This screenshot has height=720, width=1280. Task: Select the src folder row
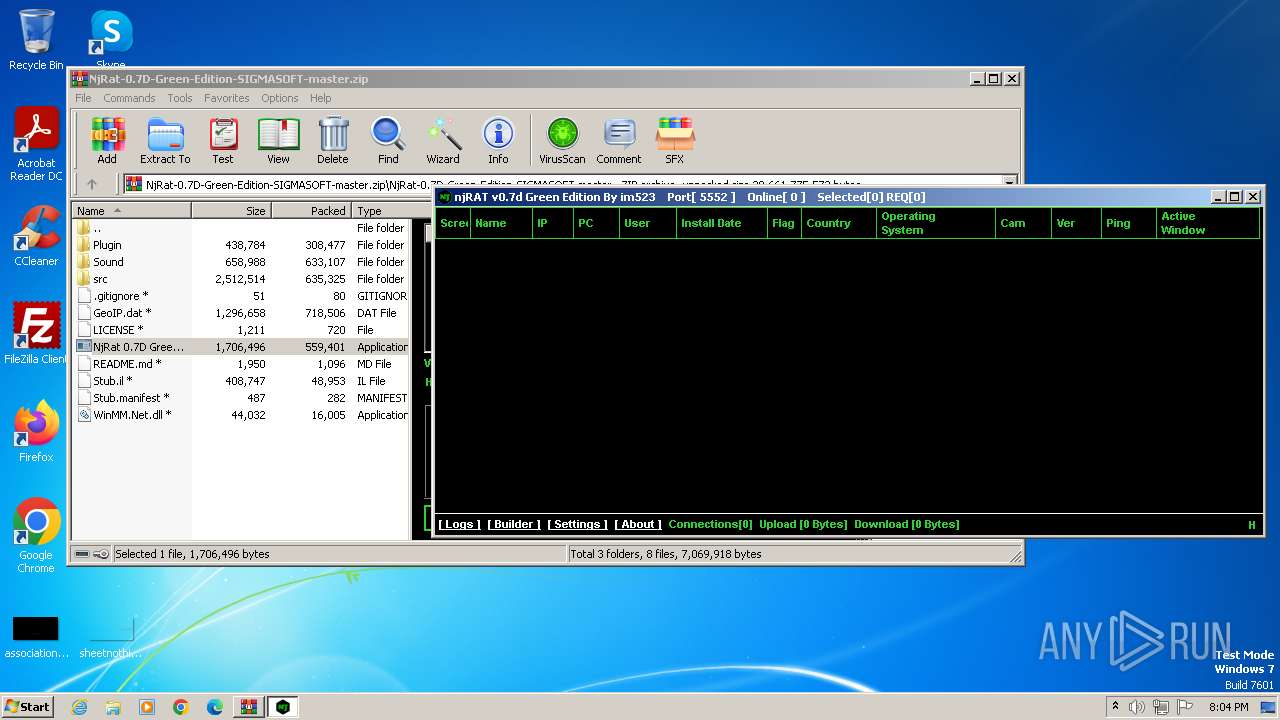pyautogui.click(x=240, y=279)
